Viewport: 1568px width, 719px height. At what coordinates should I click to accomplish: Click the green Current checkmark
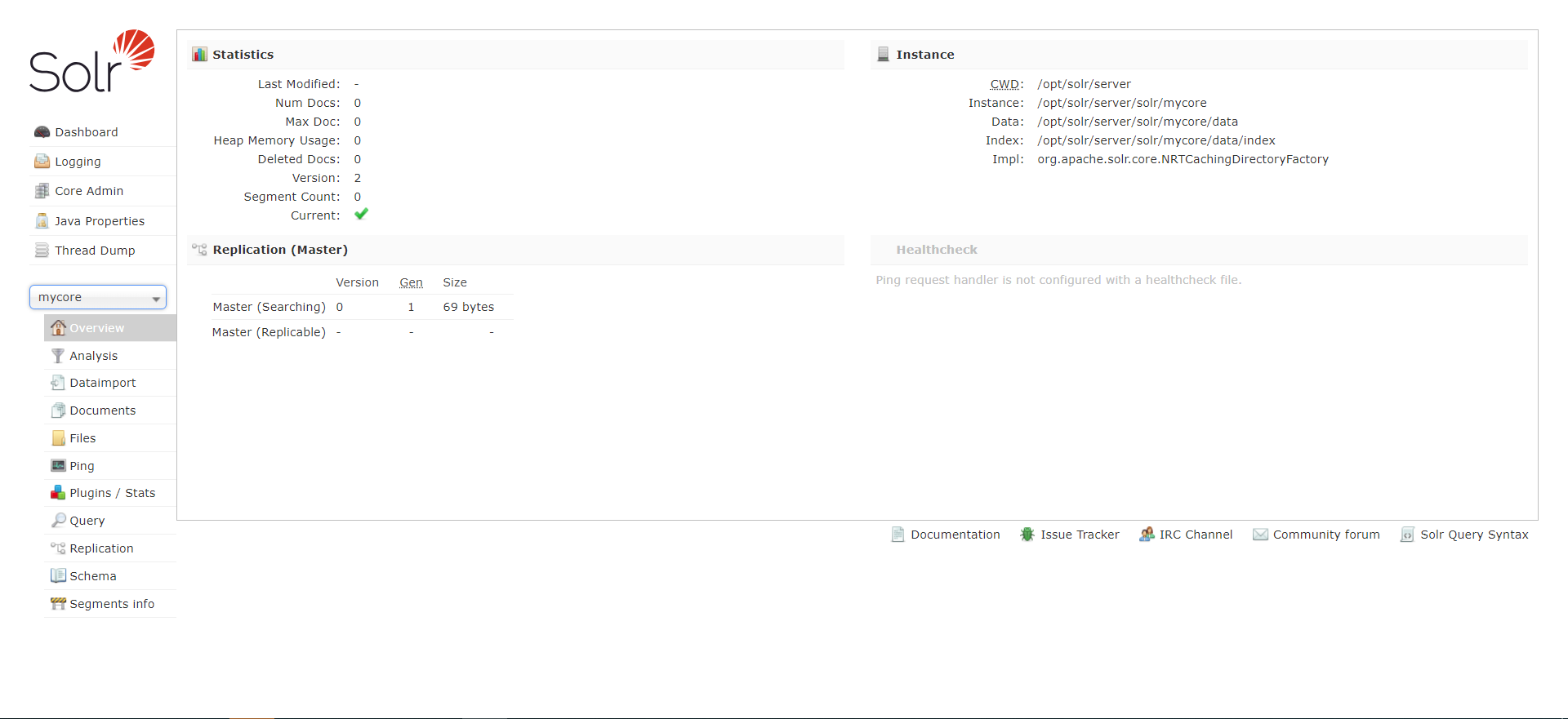point(361,215)
